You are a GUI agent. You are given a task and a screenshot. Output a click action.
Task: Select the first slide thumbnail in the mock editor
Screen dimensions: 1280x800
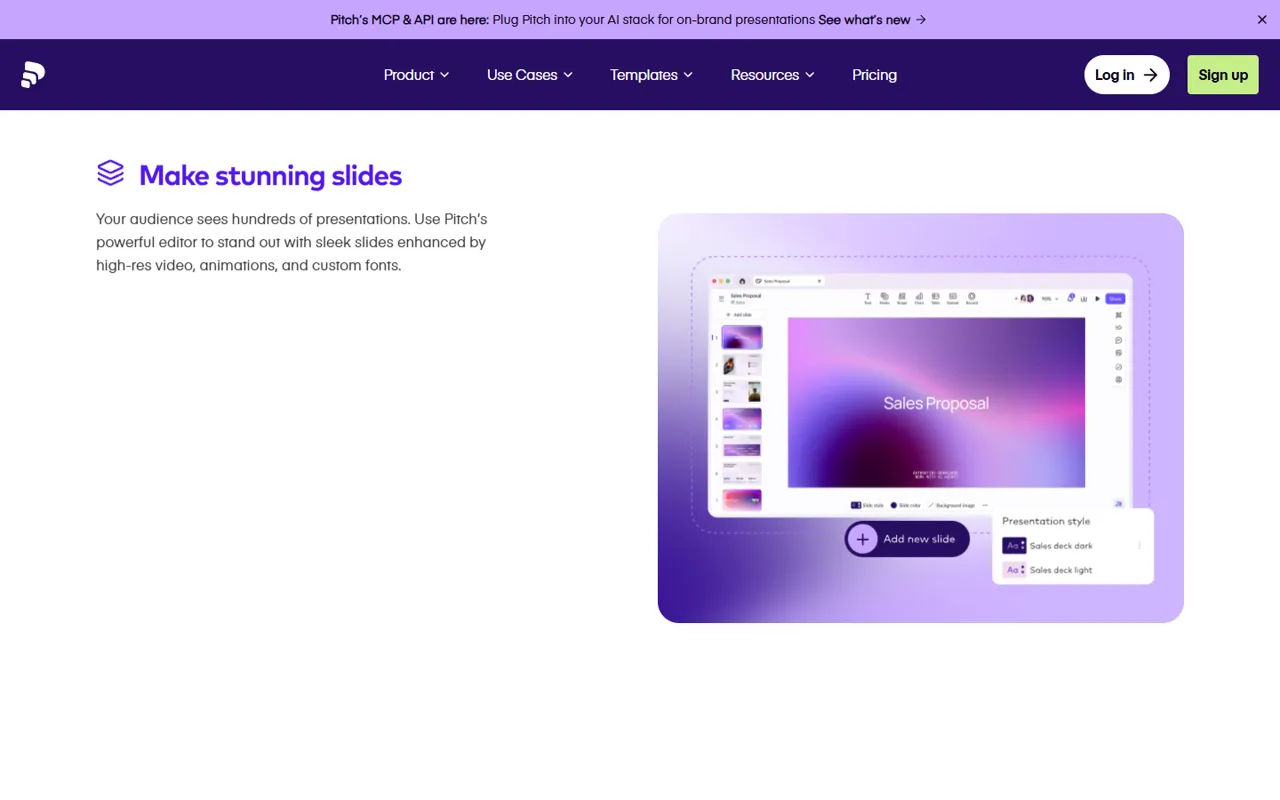(x=742, y=337)
